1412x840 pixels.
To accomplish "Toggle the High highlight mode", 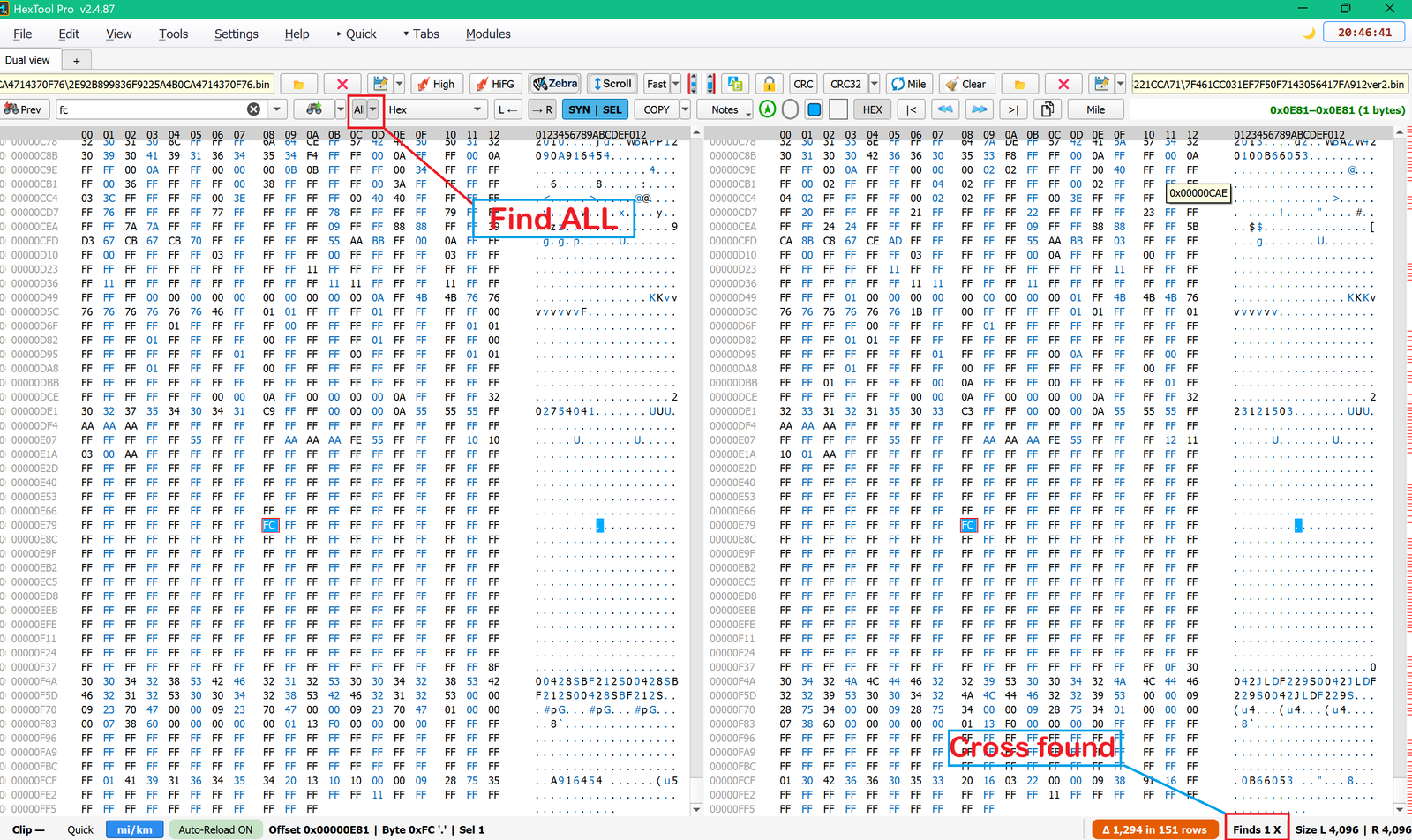I will pyautogui.click(x=436, y=84).
